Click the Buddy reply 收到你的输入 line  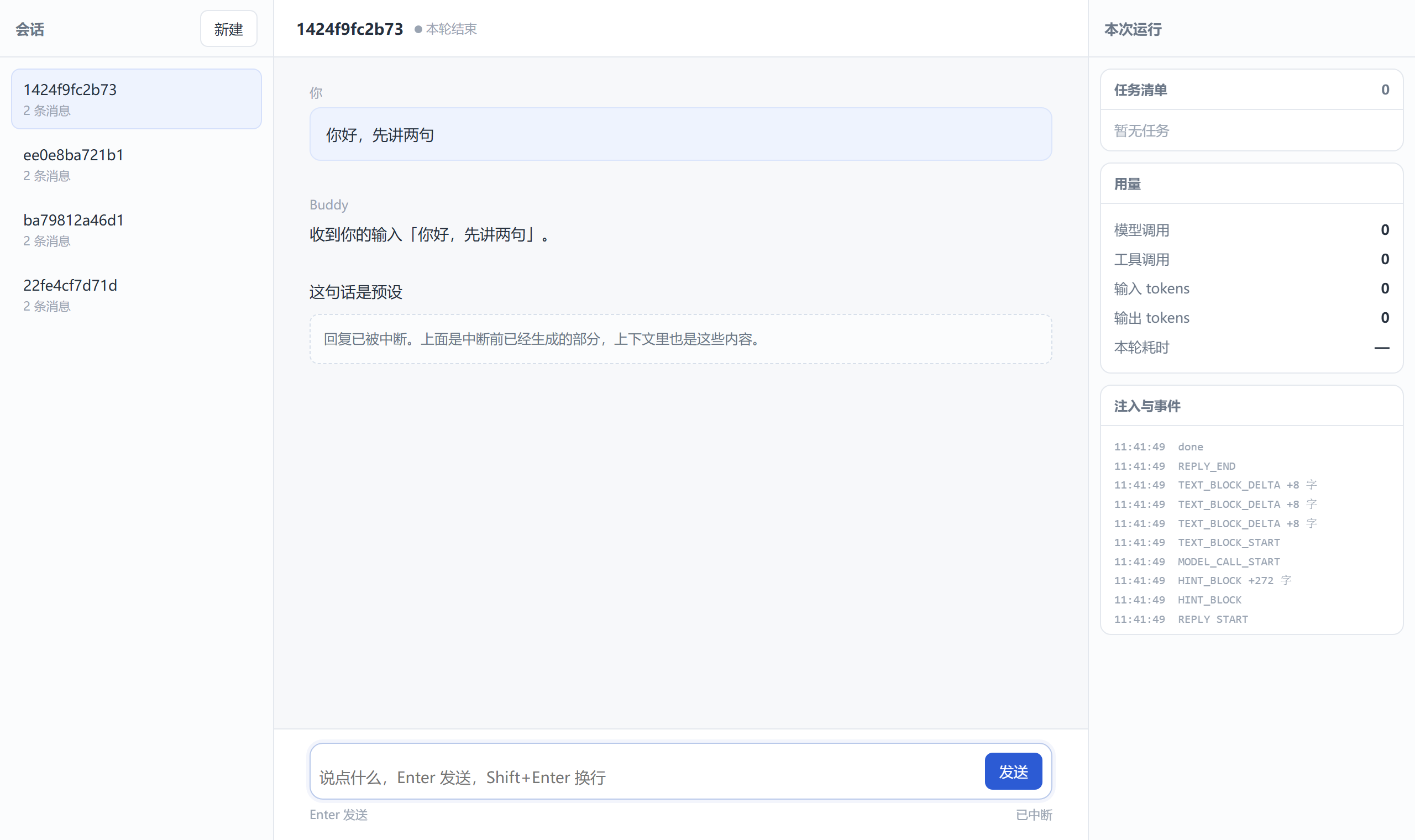[x=431, y=234]
